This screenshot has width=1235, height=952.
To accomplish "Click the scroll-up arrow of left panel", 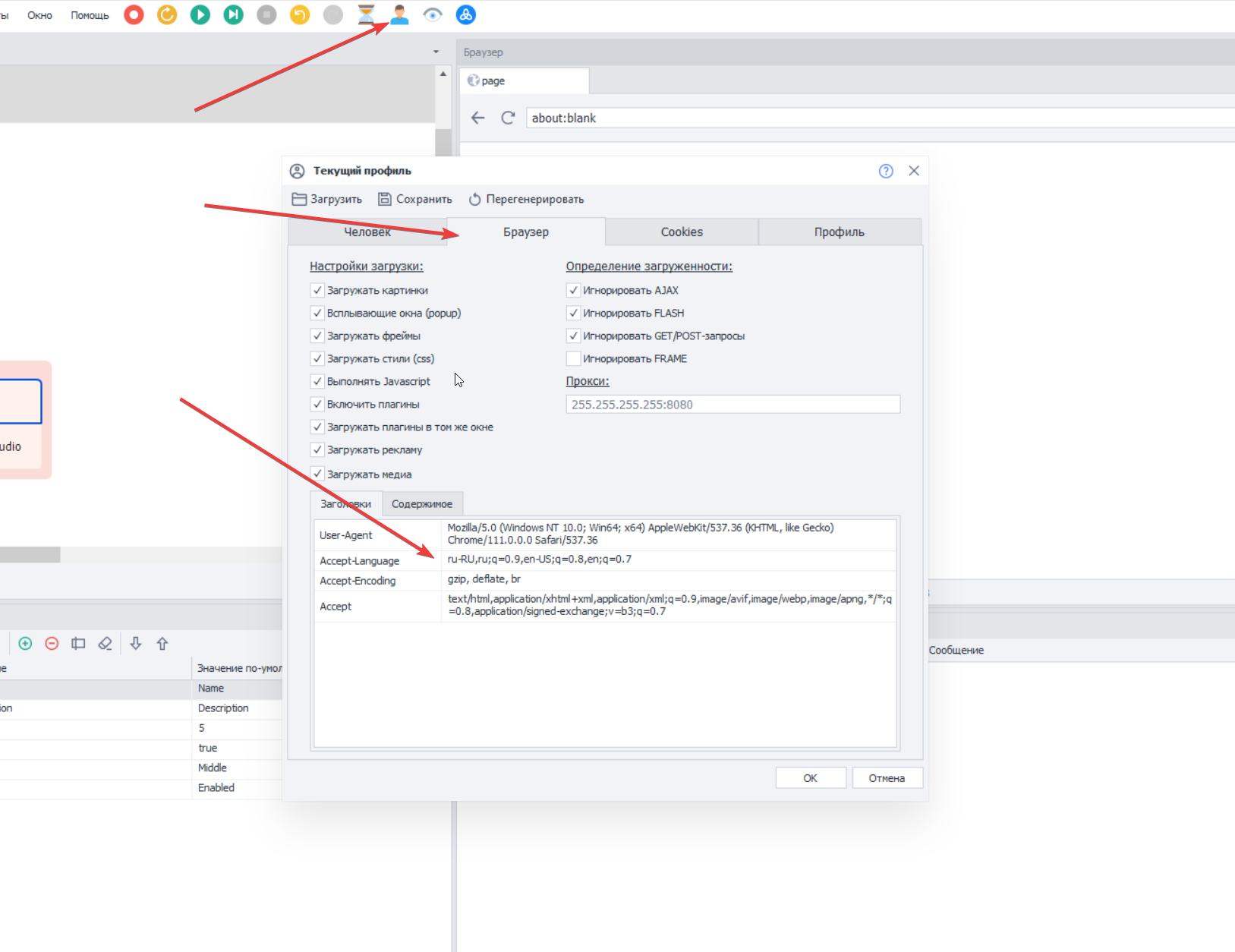I will (443, 74).
